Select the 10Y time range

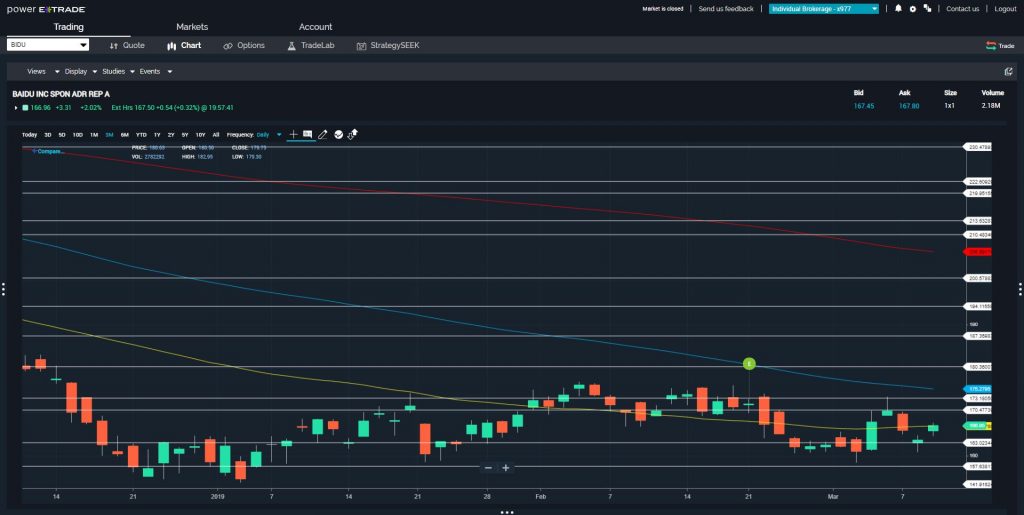200,134
